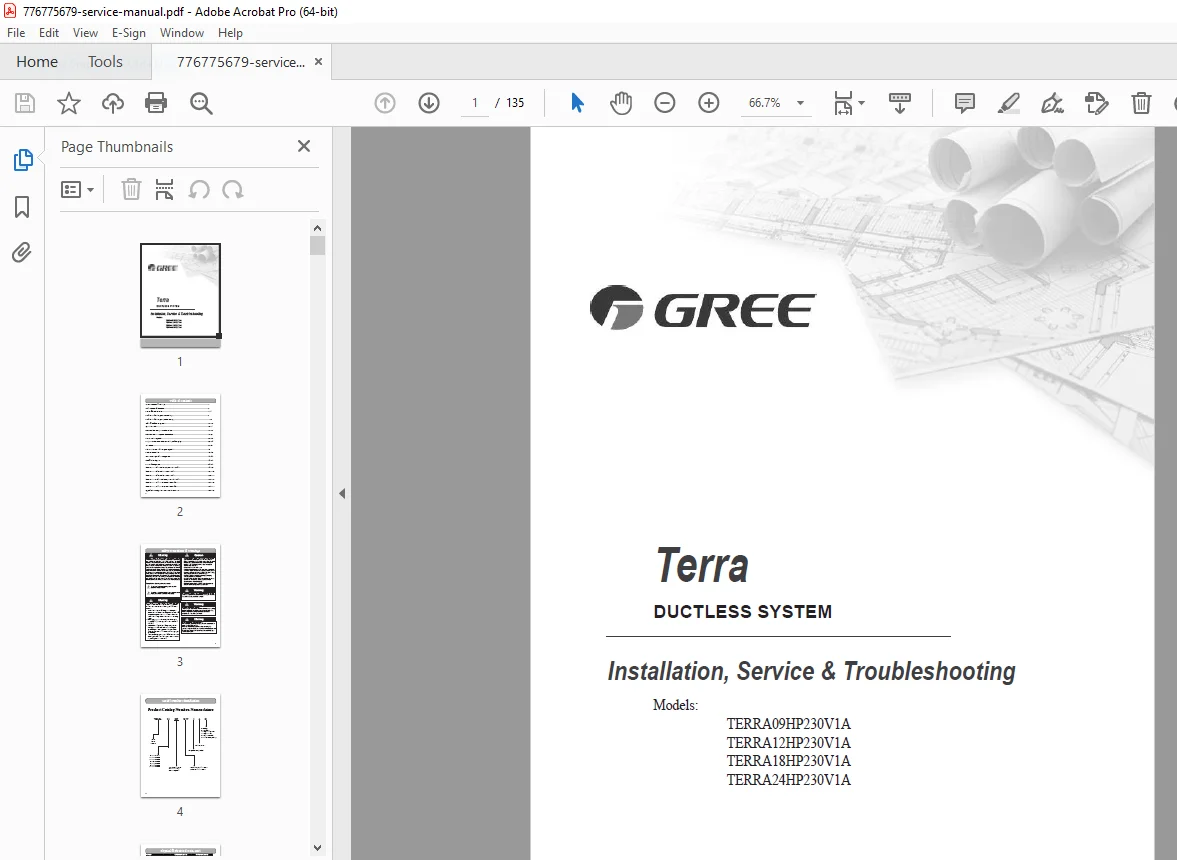Rotate page clockwise

coord(233,190)
